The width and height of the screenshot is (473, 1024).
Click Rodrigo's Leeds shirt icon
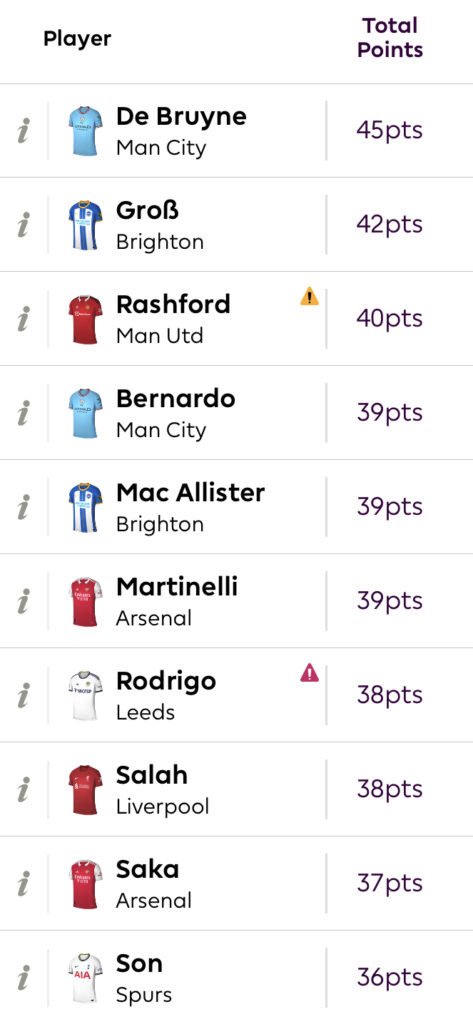[x=86, y=696]
